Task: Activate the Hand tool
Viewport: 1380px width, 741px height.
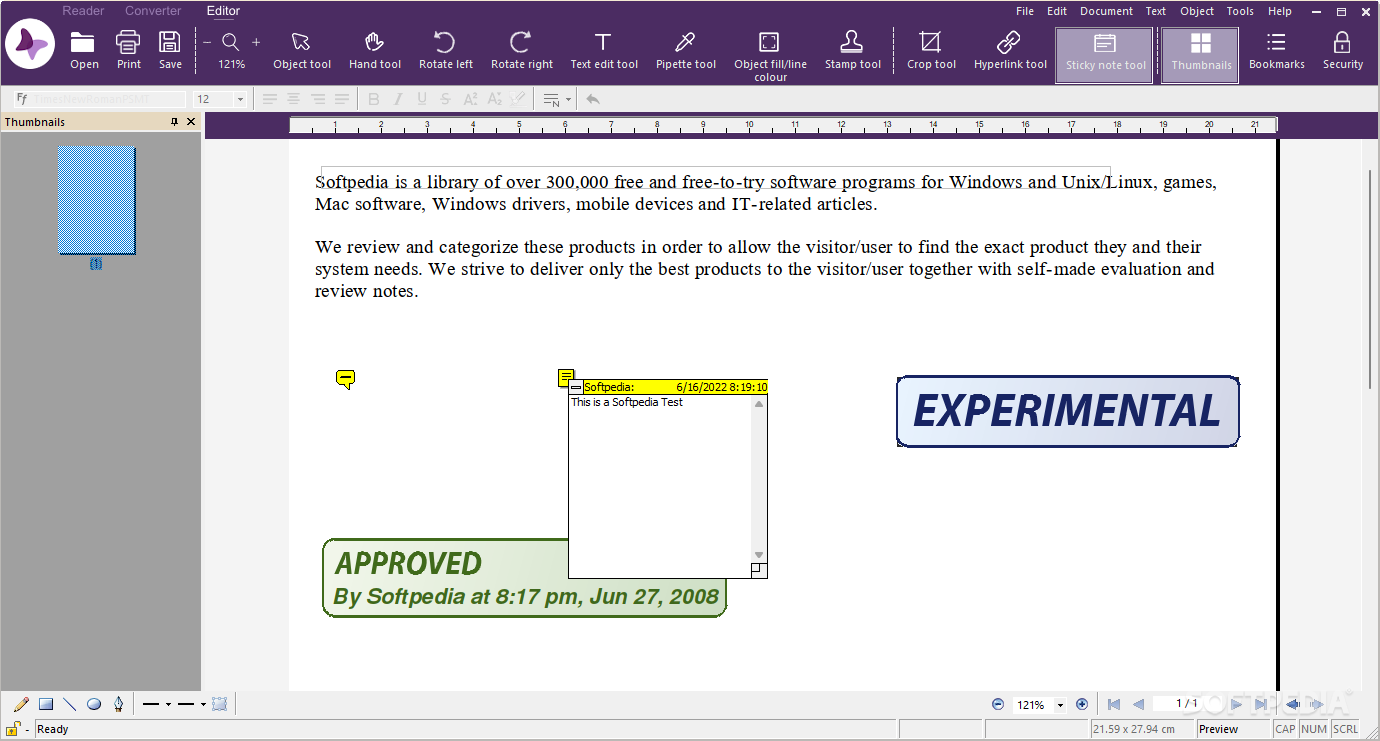Action: coord(375,50)
